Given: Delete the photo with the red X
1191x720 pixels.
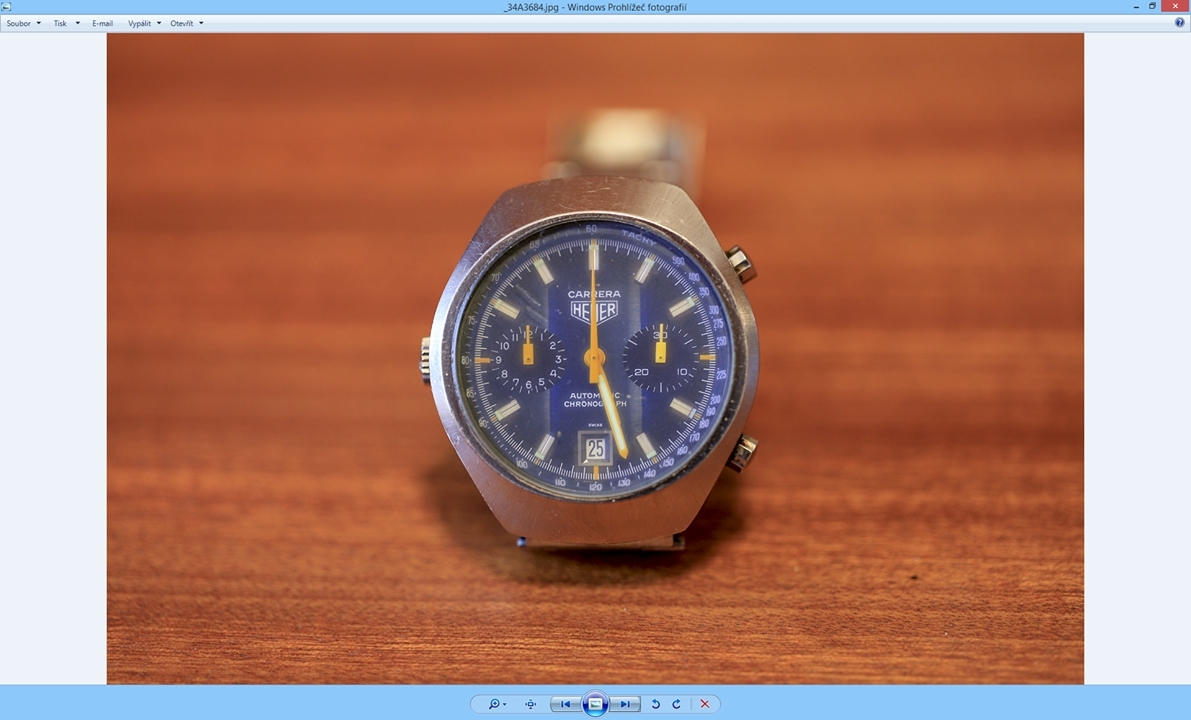Looking at the screenshot, I should (x=705, y=704).
